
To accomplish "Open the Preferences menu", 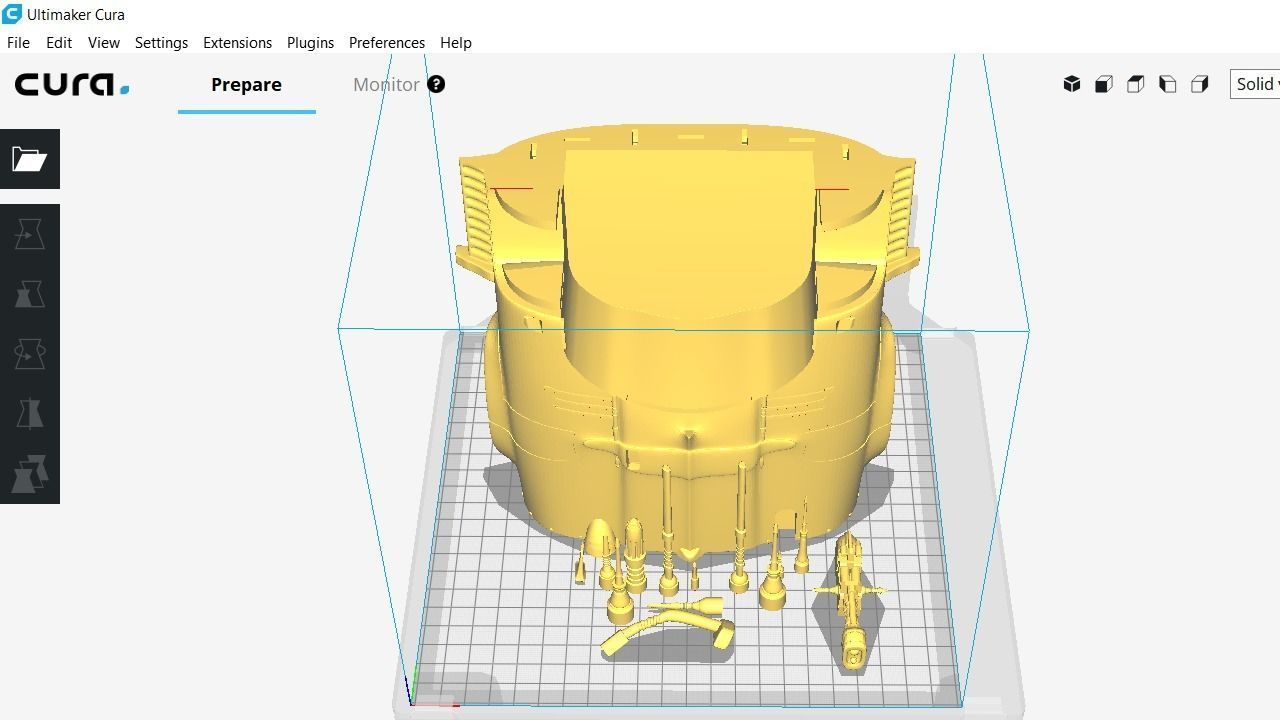I will coord(387,43).
